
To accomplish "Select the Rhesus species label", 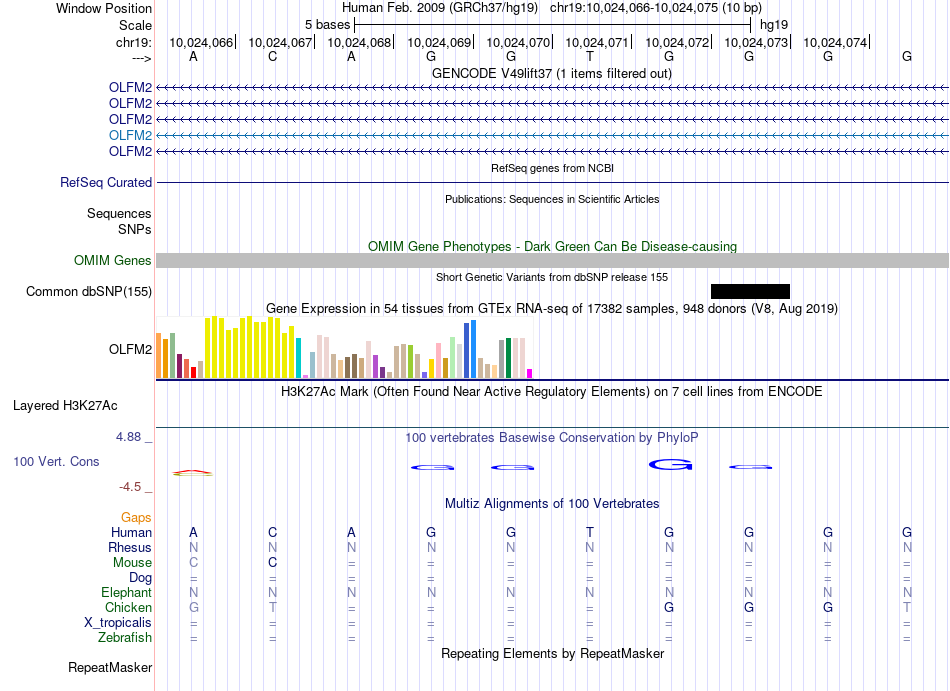I will pyautogui.click(x=130, y=547).
